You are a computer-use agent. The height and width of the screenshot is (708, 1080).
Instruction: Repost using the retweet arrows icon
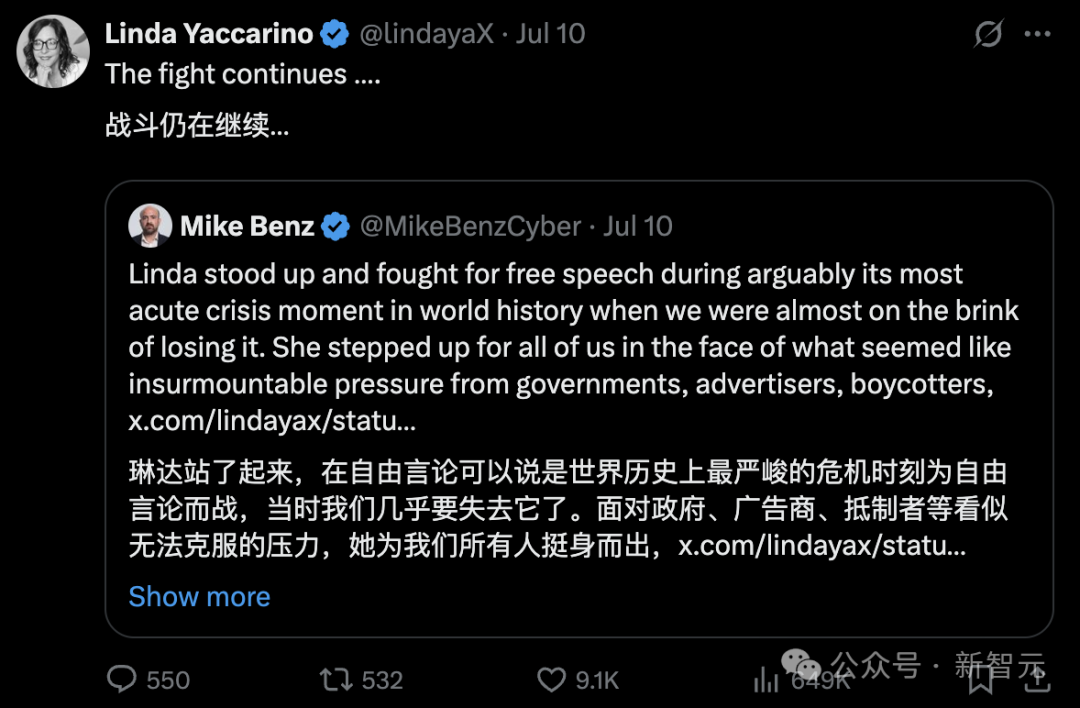pyautogui.click(x=336, y=680)
